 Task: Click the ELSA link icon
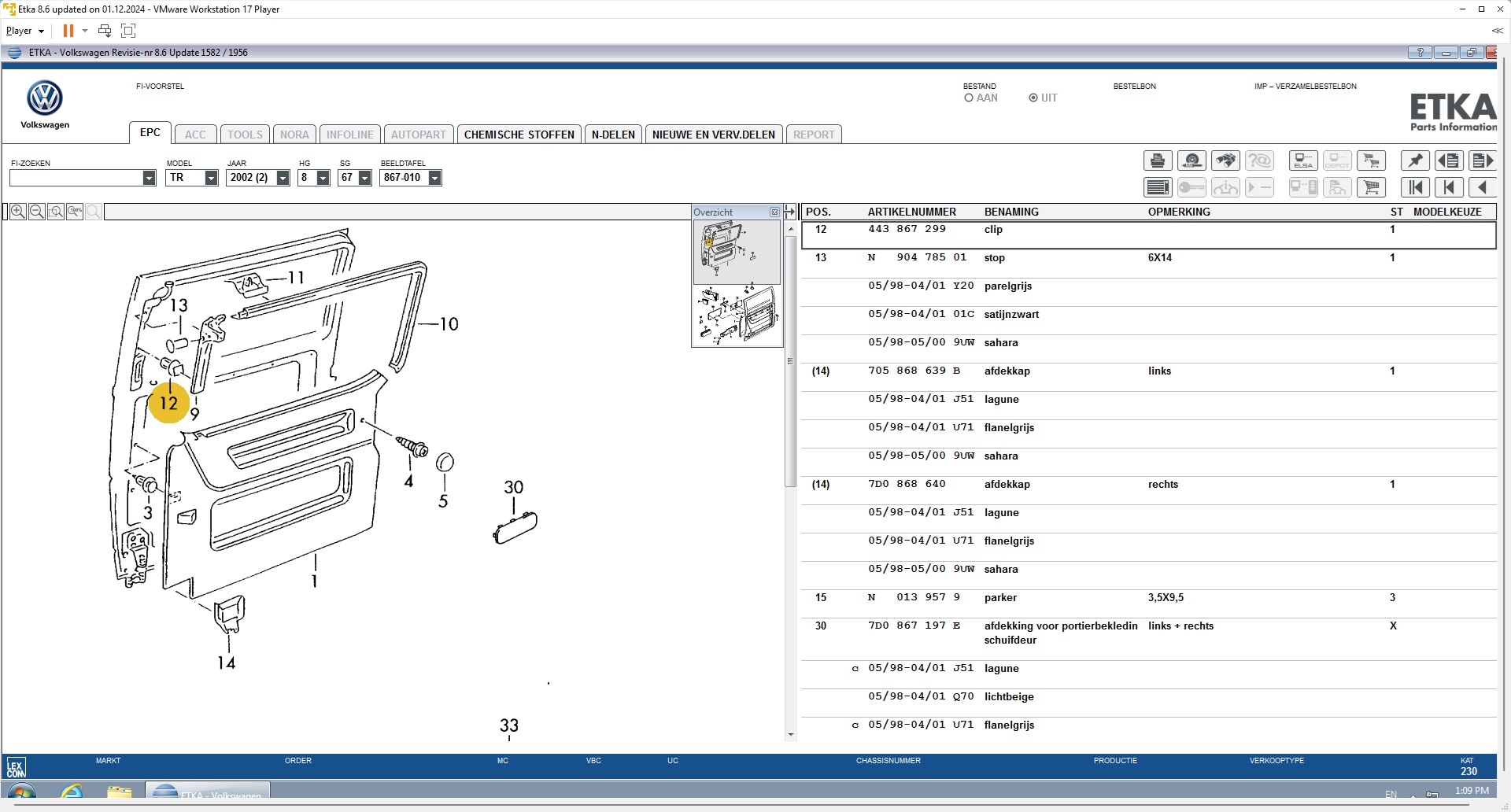1303,161
